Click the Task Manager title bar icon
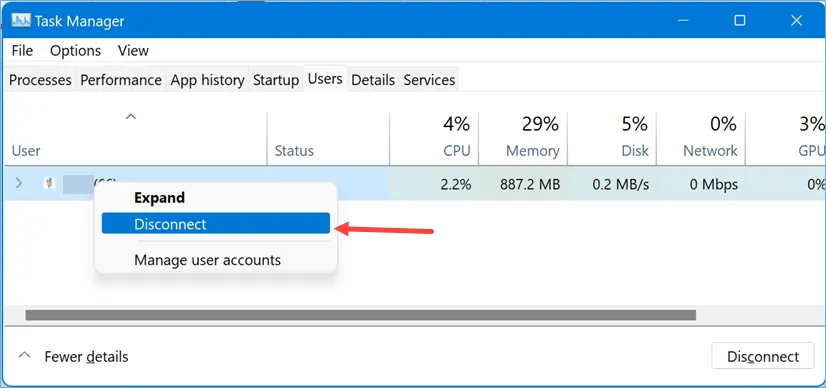 coord(21,21)
